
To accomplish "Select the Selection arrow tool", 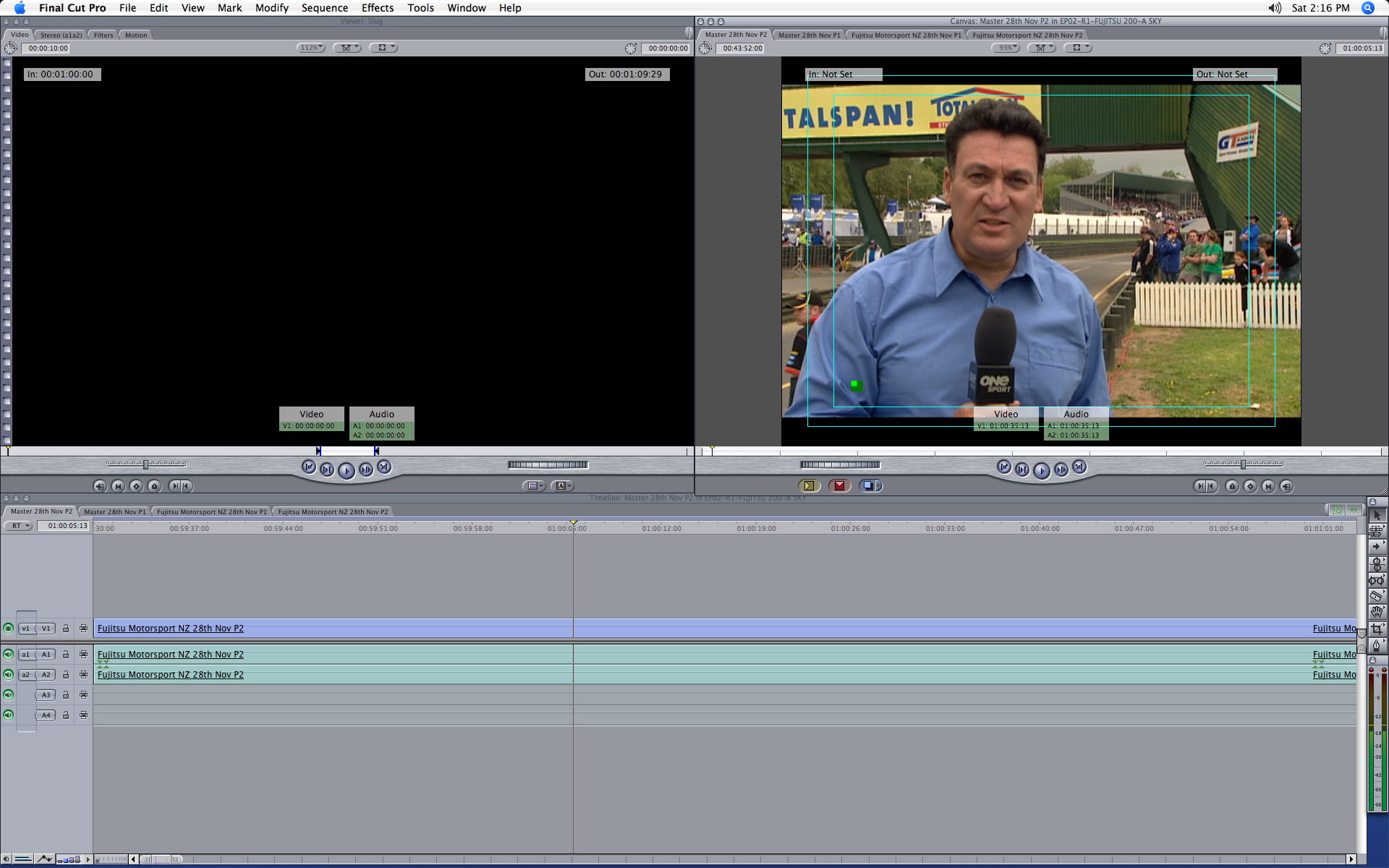I will click(1377, 515).
